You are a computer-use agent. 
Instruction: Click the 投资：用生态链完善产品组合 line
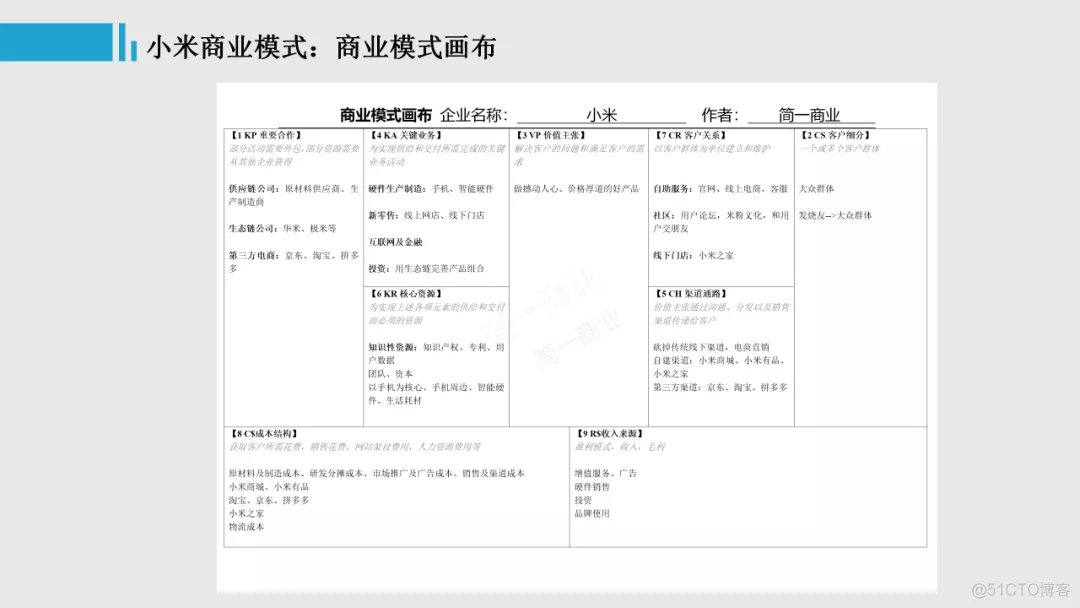426,269
